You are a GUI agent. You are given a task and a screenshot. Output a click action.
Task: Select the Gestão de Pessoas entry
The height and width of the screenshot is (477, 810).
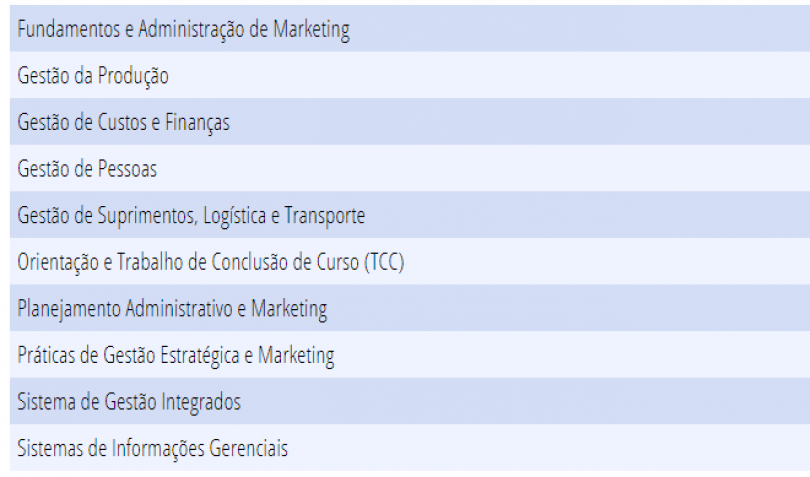(410, 168)
